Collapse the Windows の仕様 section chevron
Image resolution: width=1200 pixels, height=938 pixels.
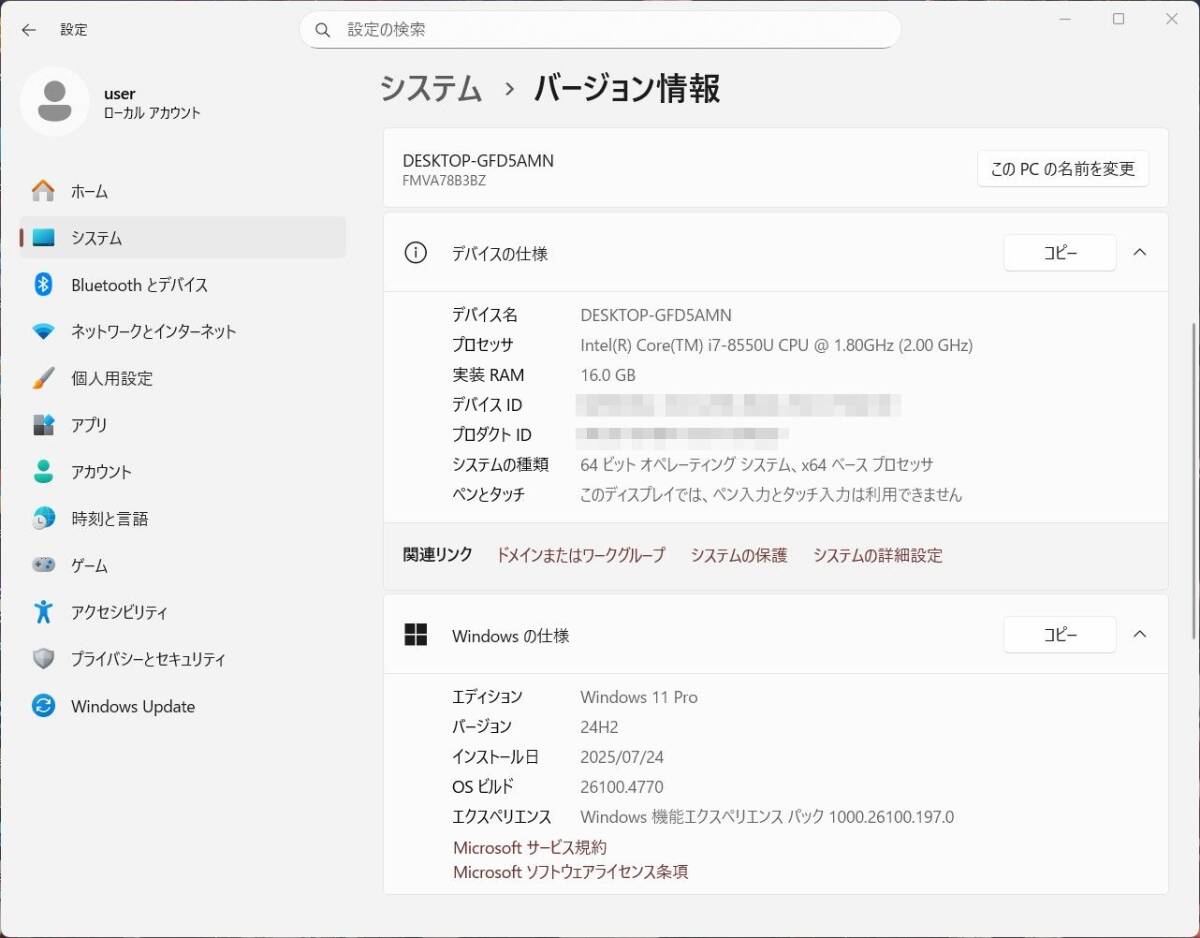click(x=1140, y=635)
